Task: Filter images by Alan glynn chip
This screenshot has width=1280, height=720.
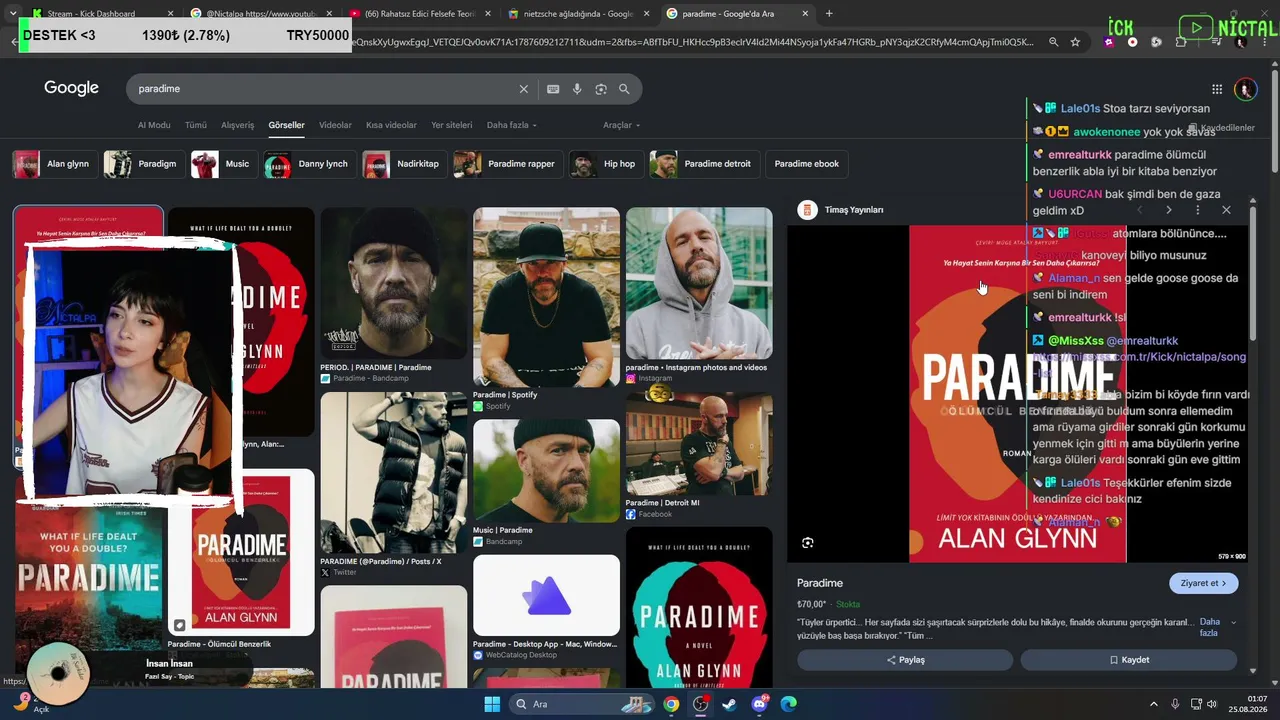Action: click(x=54, y=164)
